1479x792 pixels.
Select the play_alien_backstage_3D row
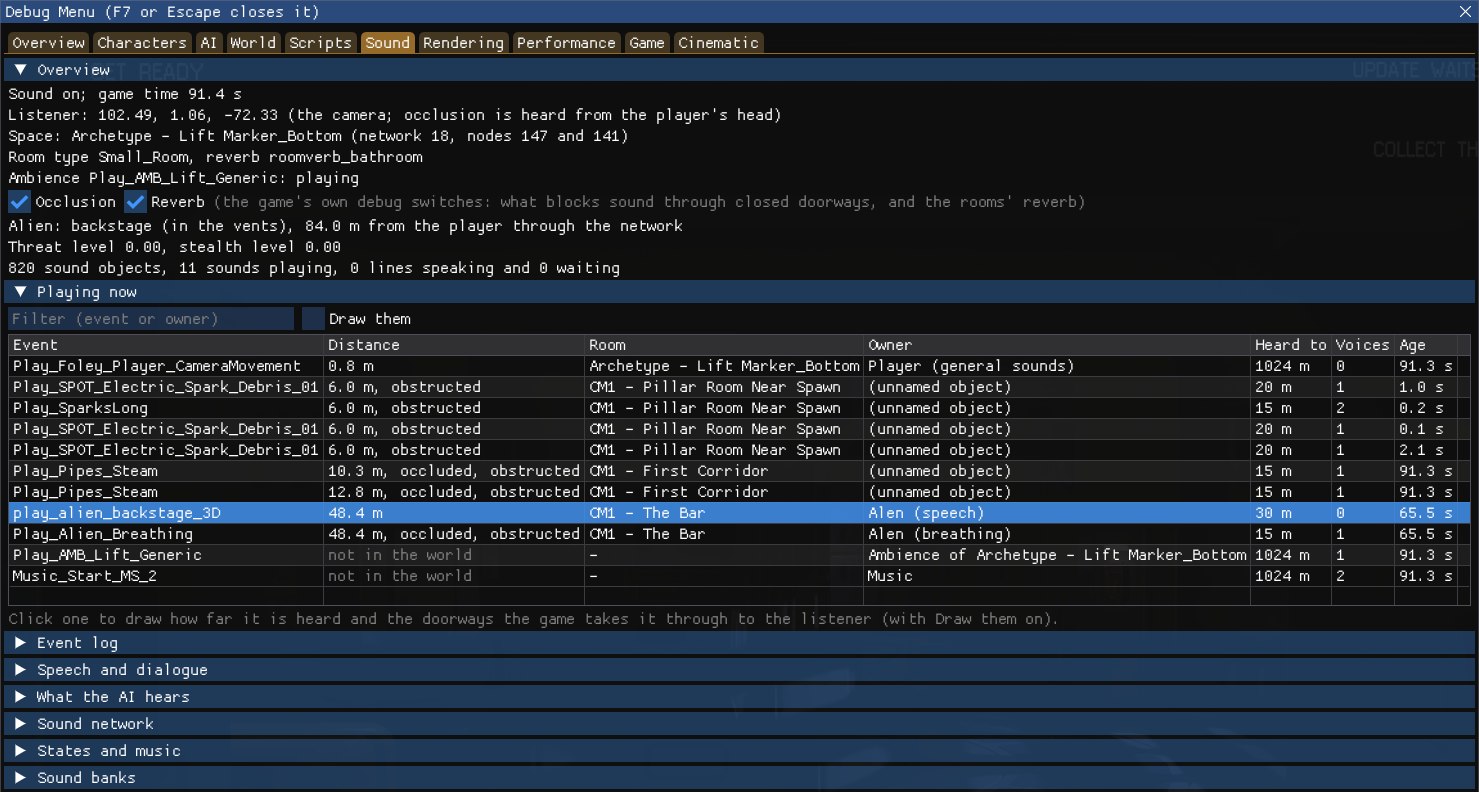[739, 513]
